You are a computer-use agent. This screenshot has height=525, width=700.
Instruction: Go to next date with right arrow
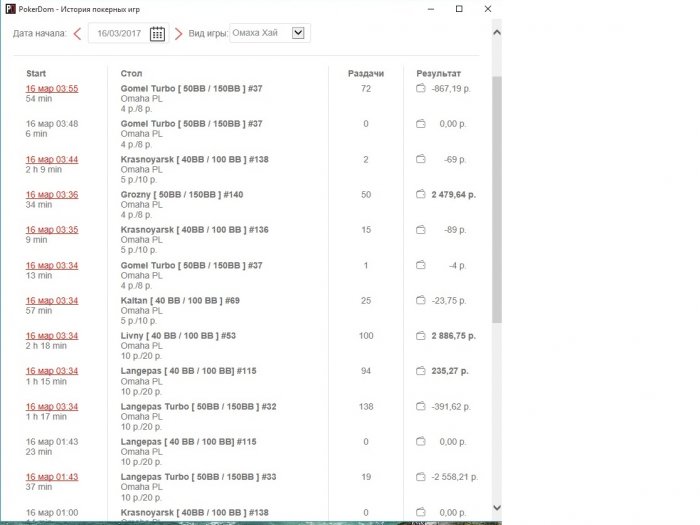(179, 33)
